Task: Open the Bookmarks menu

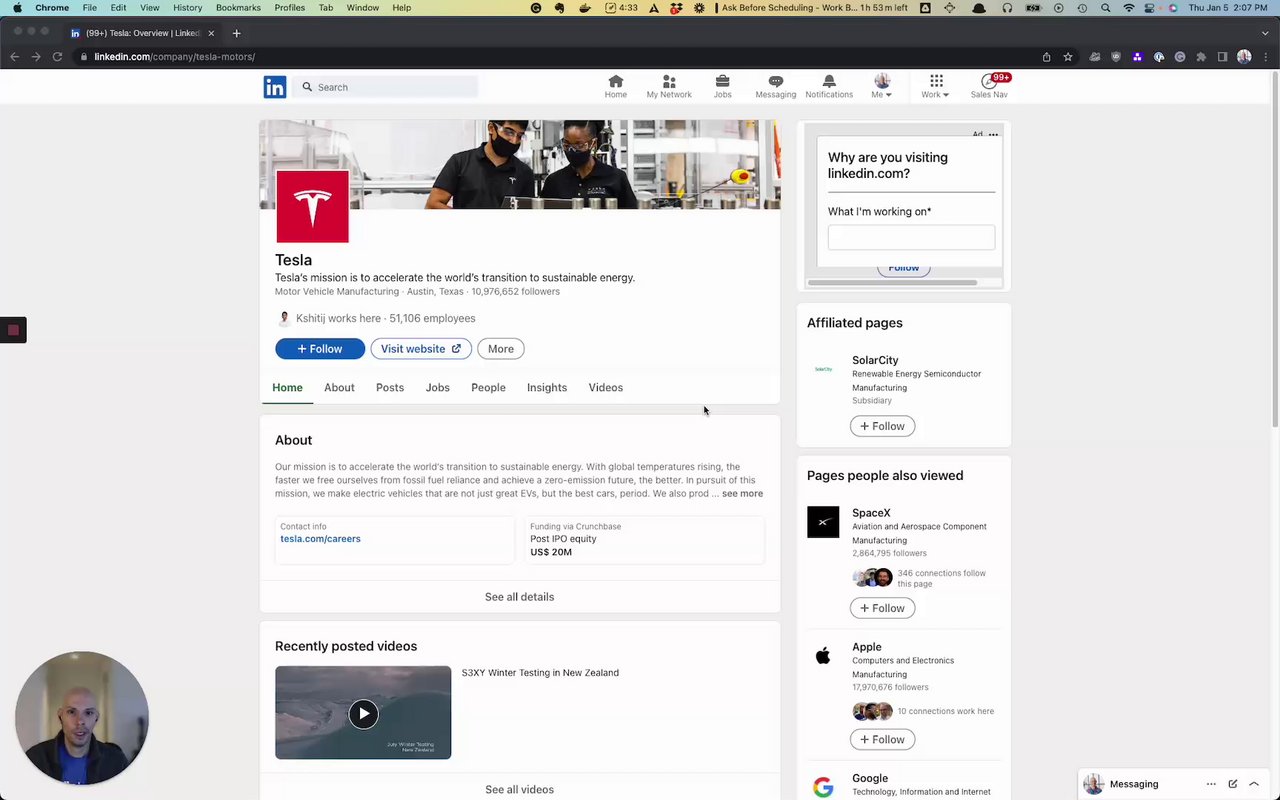Action: click(238, 8)
